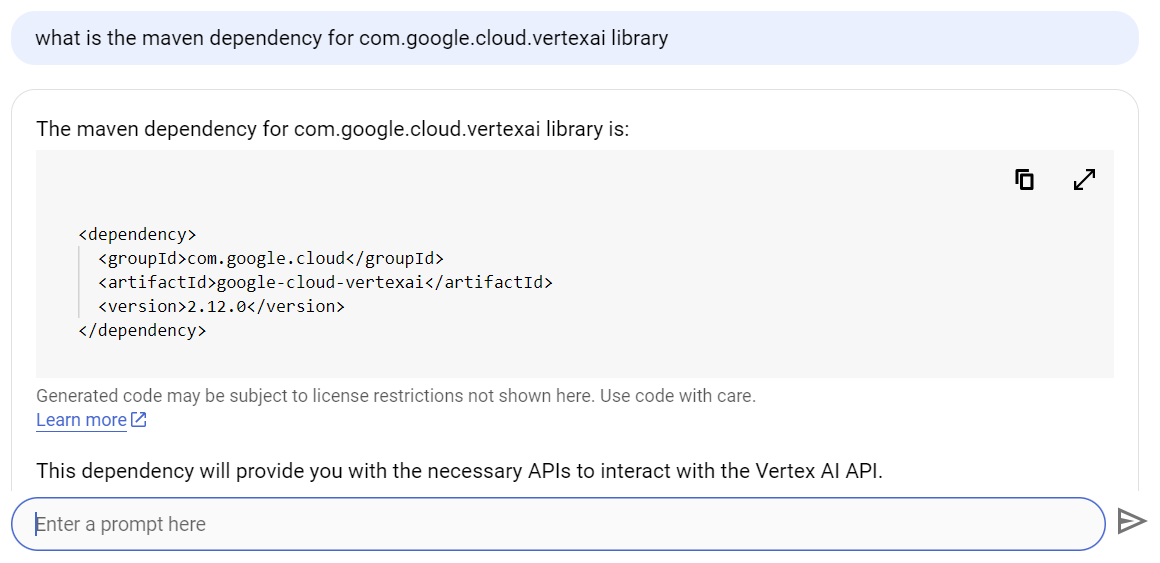The height and width of the screenshot is (563, 1160).
Task: Click the google-cloud-vertexai artifact value
Action: point(320,283)
